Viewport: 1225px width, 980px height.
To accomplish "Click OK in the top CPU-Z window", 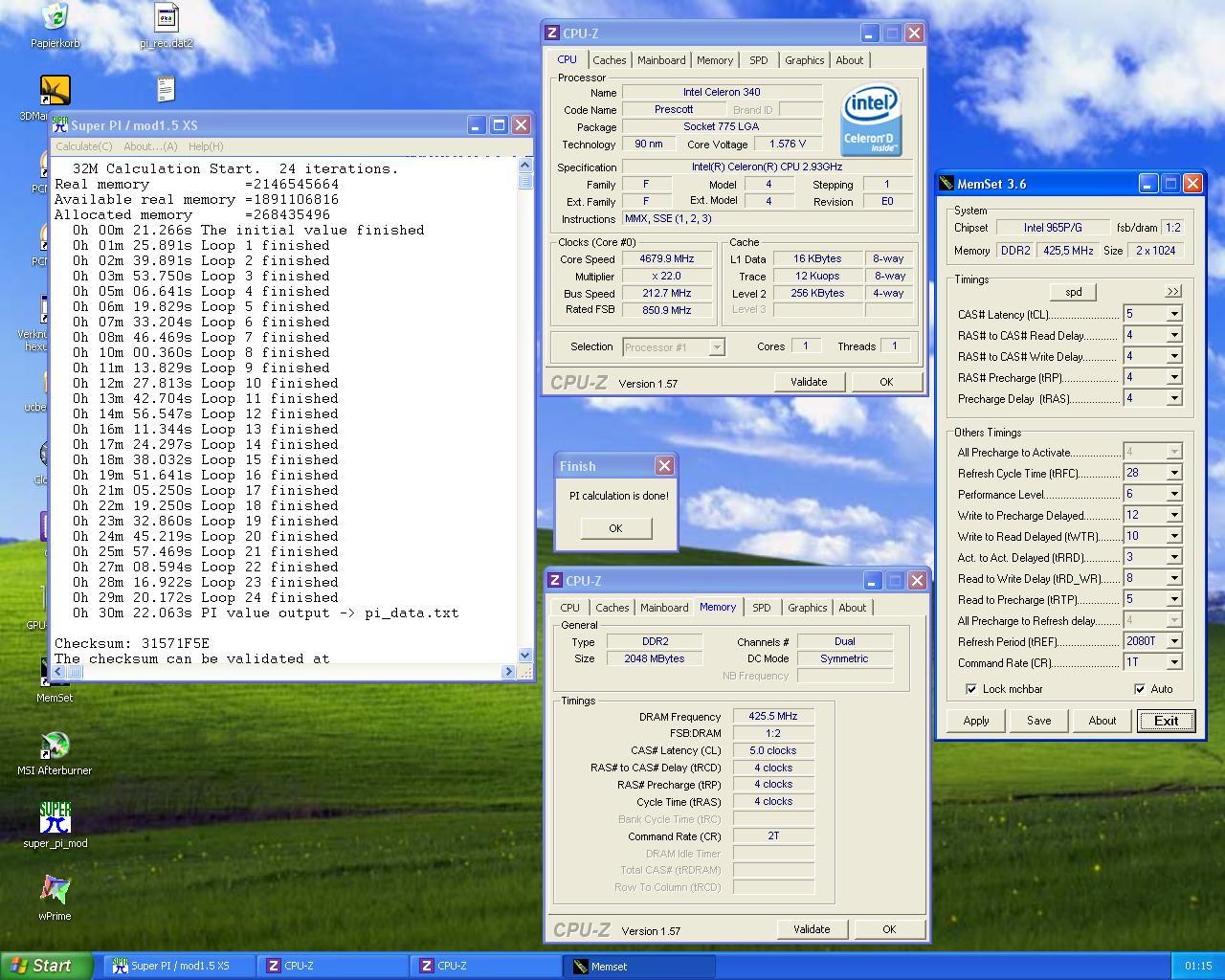I will click(886, 382).
